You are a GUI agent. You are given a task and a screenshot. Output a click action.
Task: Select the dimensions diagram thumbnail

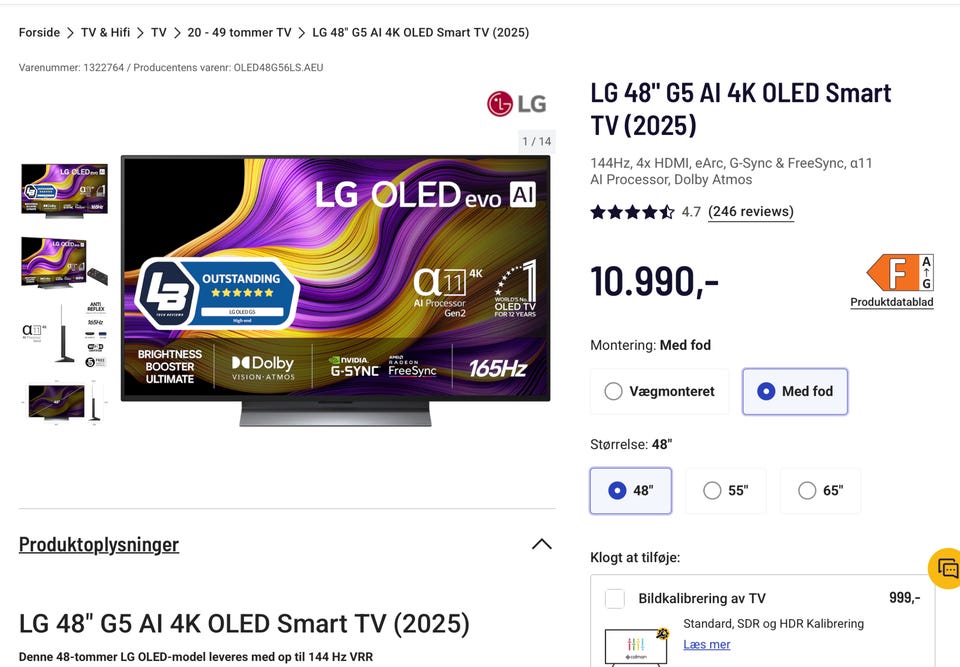tap(64, 402)
